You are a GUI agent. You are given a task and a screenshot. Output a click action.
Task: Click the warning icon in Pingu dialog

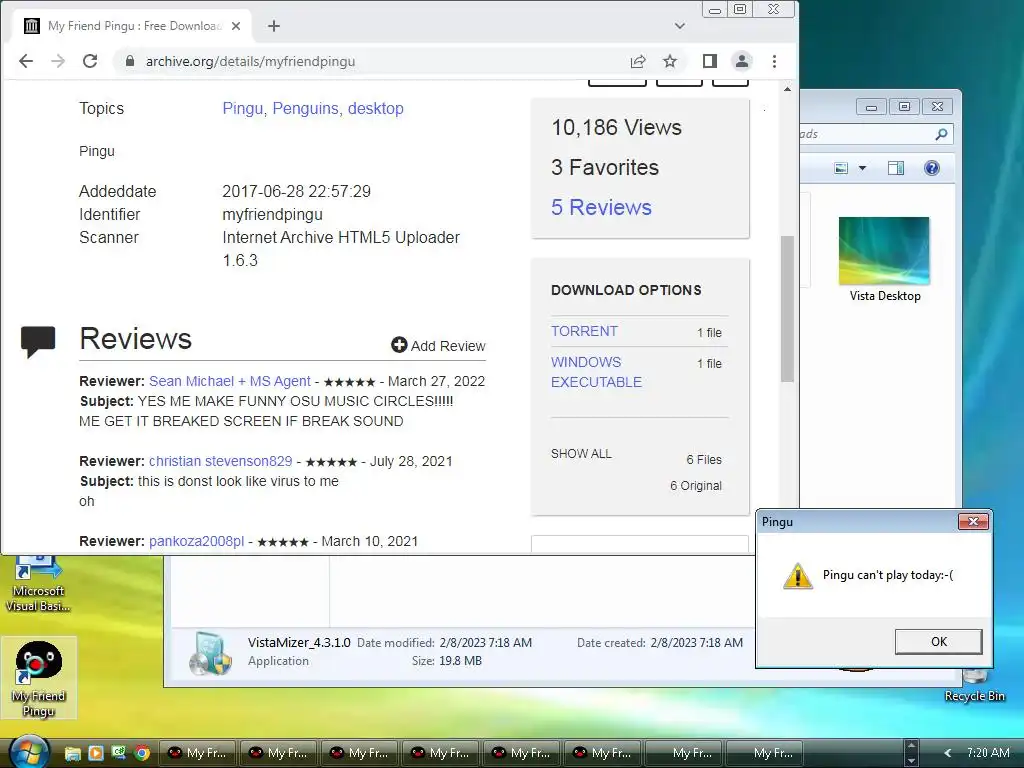pos(797,576)
